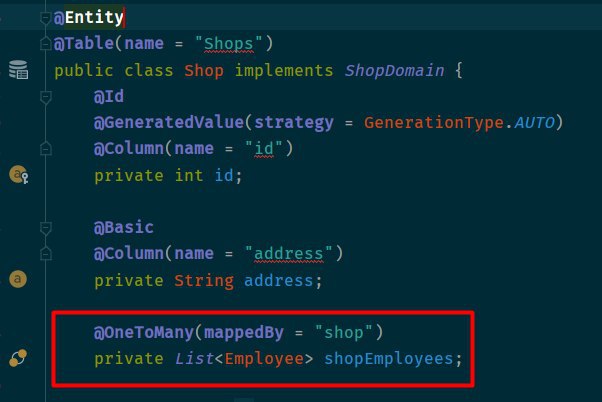Click the implements keyword
This screenshot has width=602, height=402.
tap(284, 71)
